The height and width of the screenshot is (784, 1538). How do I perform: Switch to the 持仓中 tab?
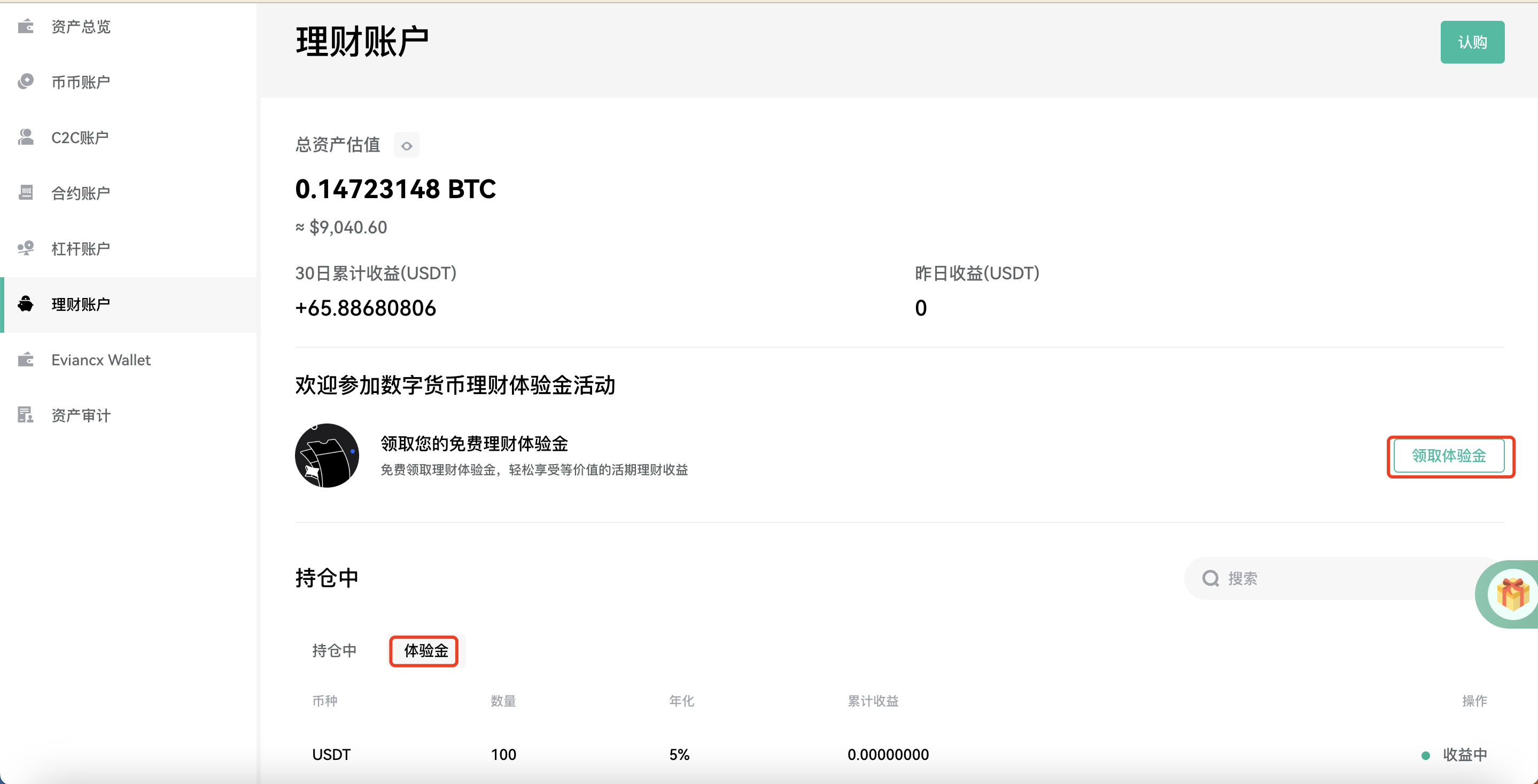pos(335,650)
